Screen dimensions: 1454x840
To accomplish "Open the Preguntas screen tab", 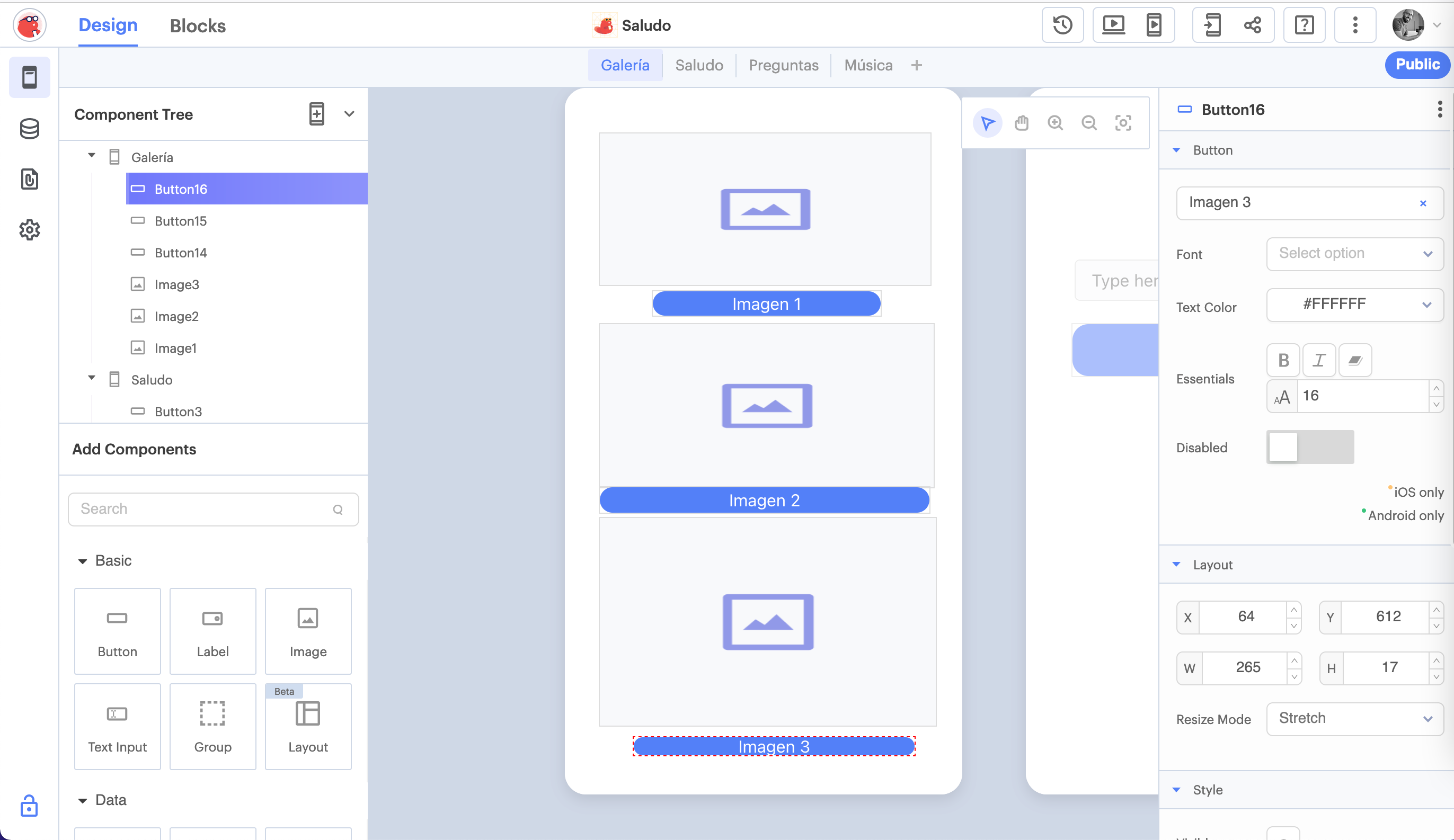I will (x=783, y=65).
